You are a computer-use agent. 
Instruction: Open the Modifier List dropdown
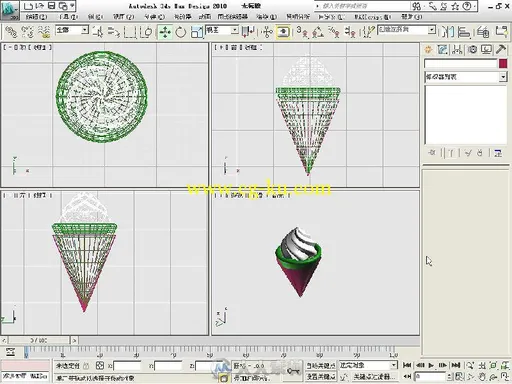[466, 77]
